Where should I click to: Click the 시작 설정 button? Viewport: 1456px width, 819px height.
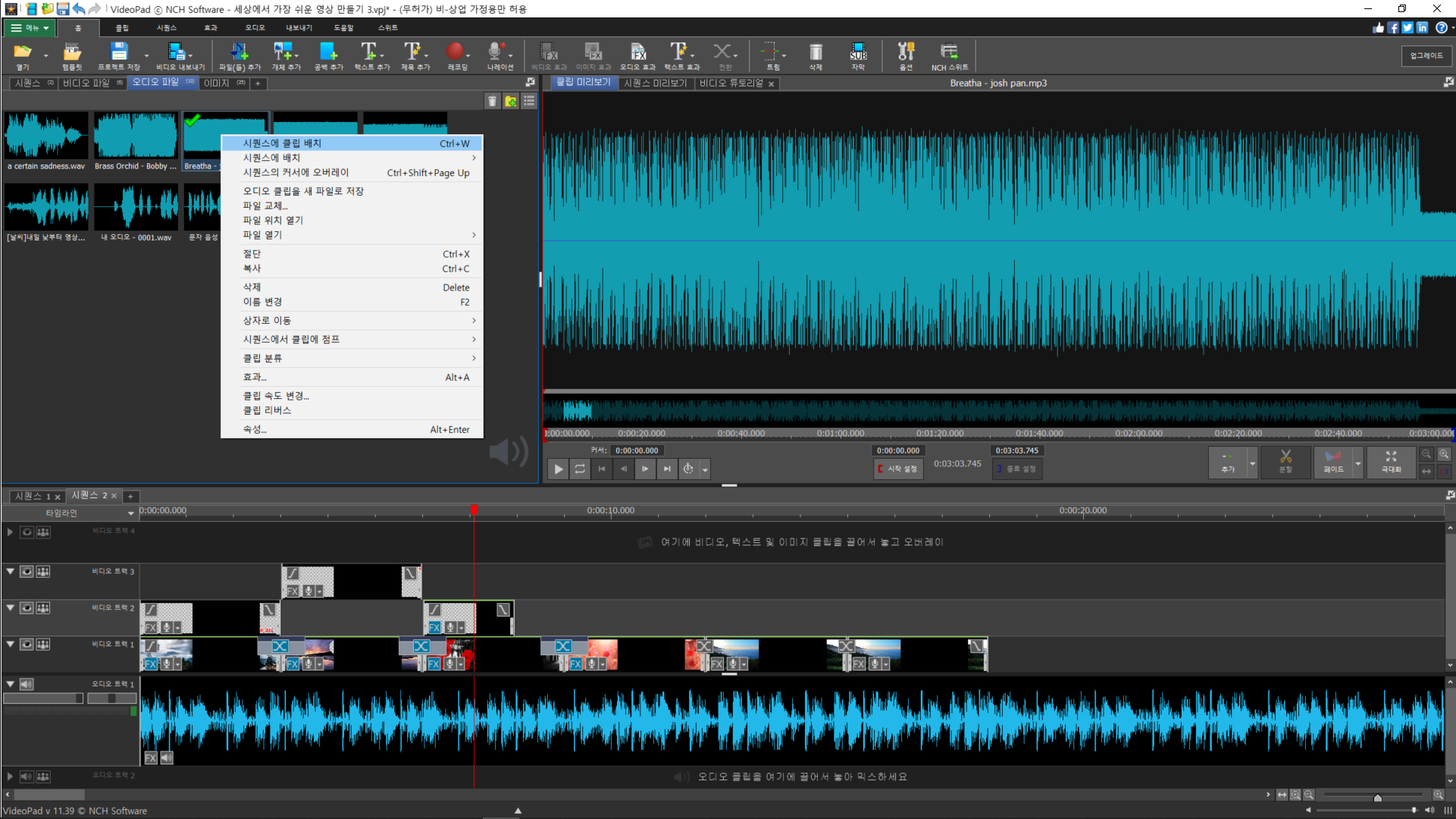897,469
